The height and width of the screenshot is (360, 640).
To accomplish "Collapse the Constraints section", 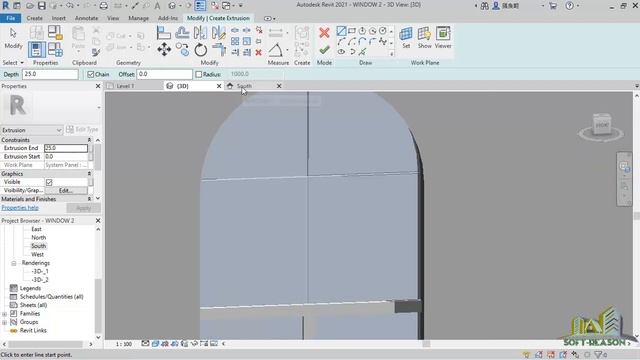I will [89, 140].
